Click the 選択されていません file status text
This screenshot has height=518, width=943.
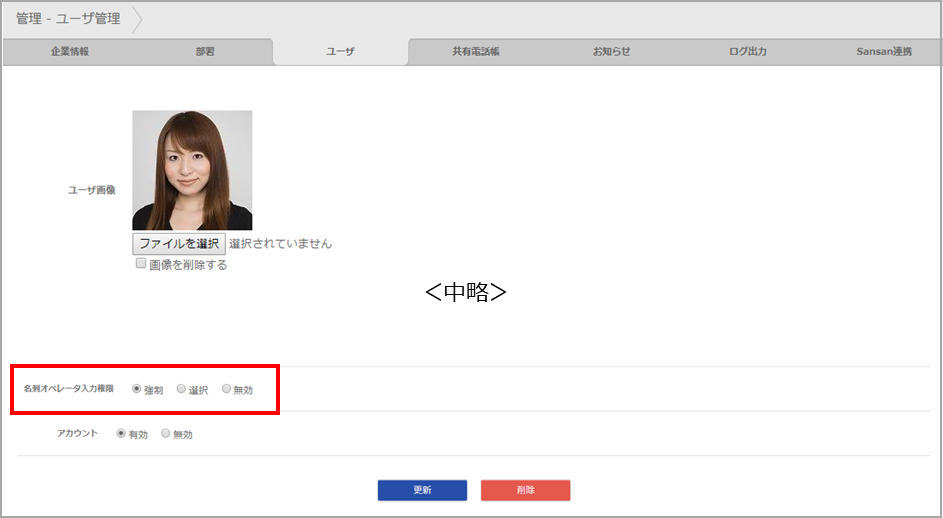pos(280,243)
